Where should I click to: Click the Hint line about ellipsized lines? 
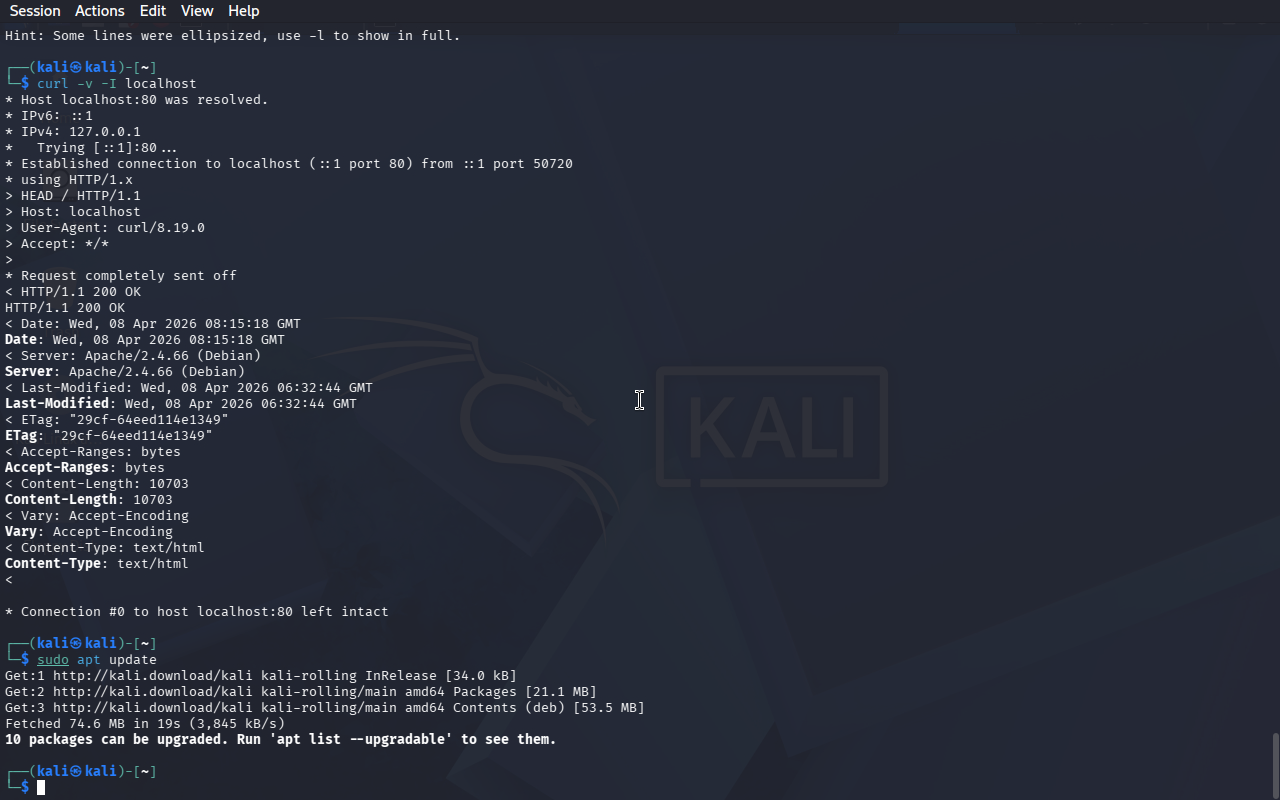click(233, 35)
